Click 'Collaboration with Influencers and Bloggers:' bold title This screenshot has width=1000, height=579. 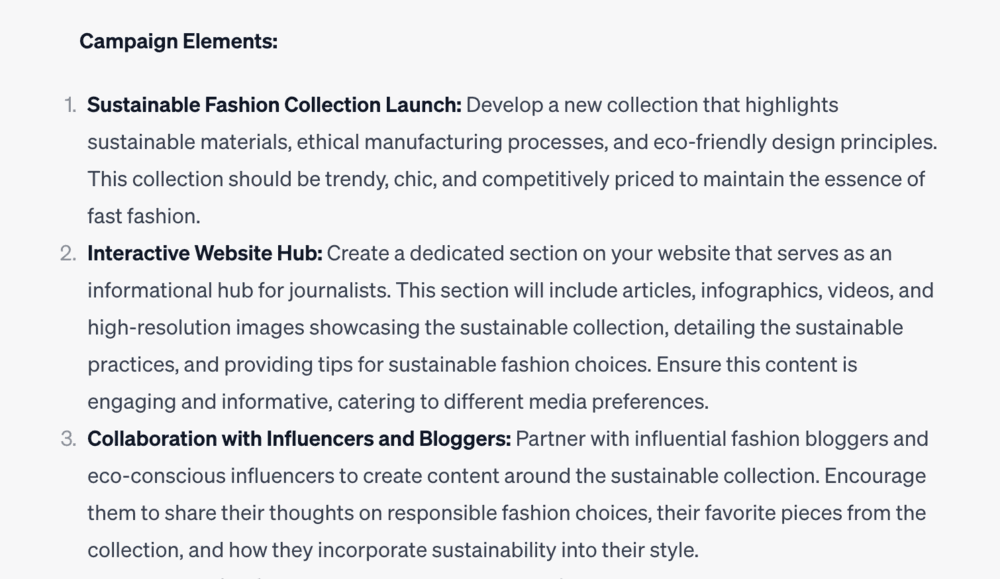pyautogui.click(x=299, y=438)
